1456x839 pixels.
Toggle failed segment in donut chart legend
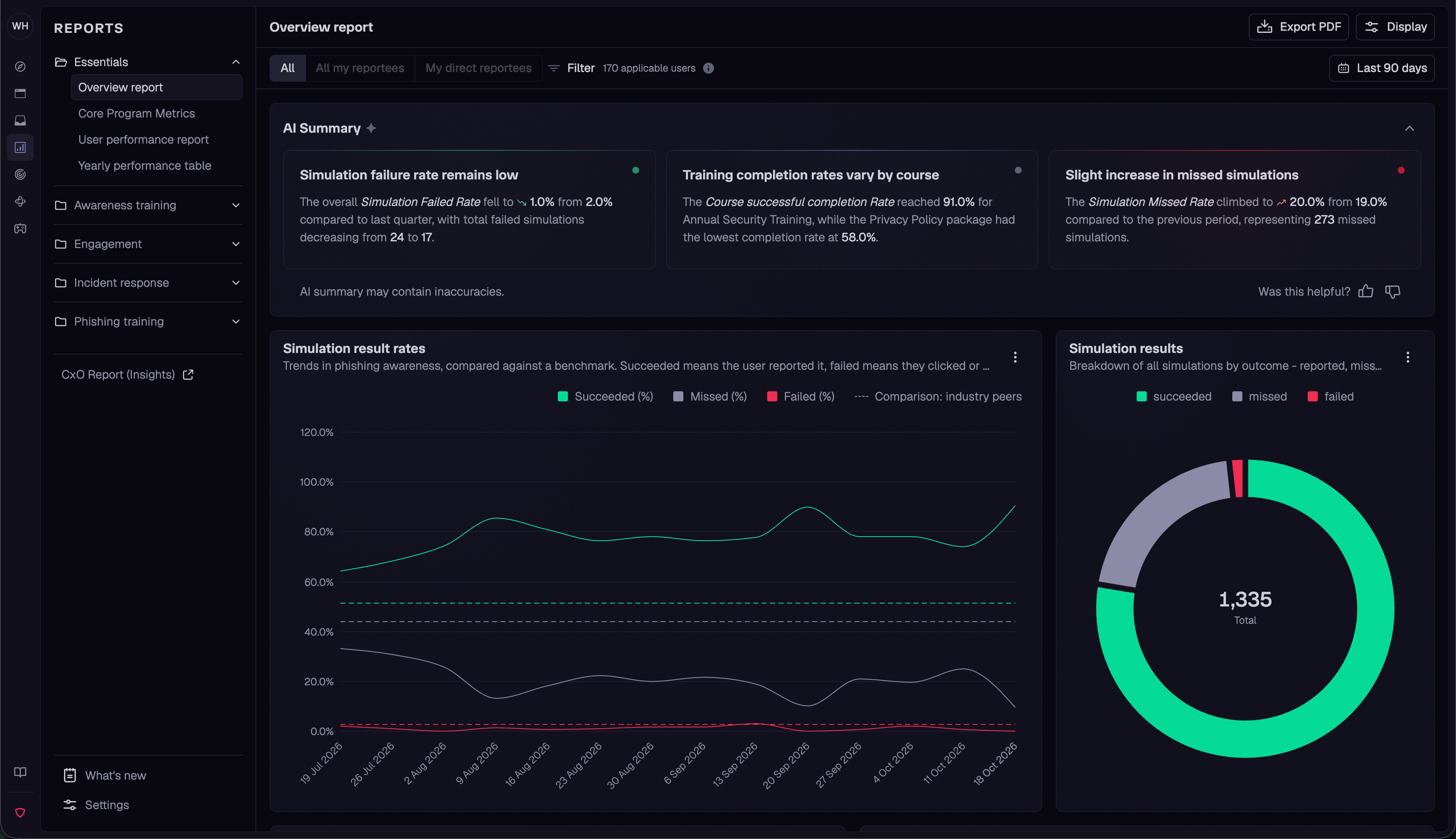tap(1331, 396)
